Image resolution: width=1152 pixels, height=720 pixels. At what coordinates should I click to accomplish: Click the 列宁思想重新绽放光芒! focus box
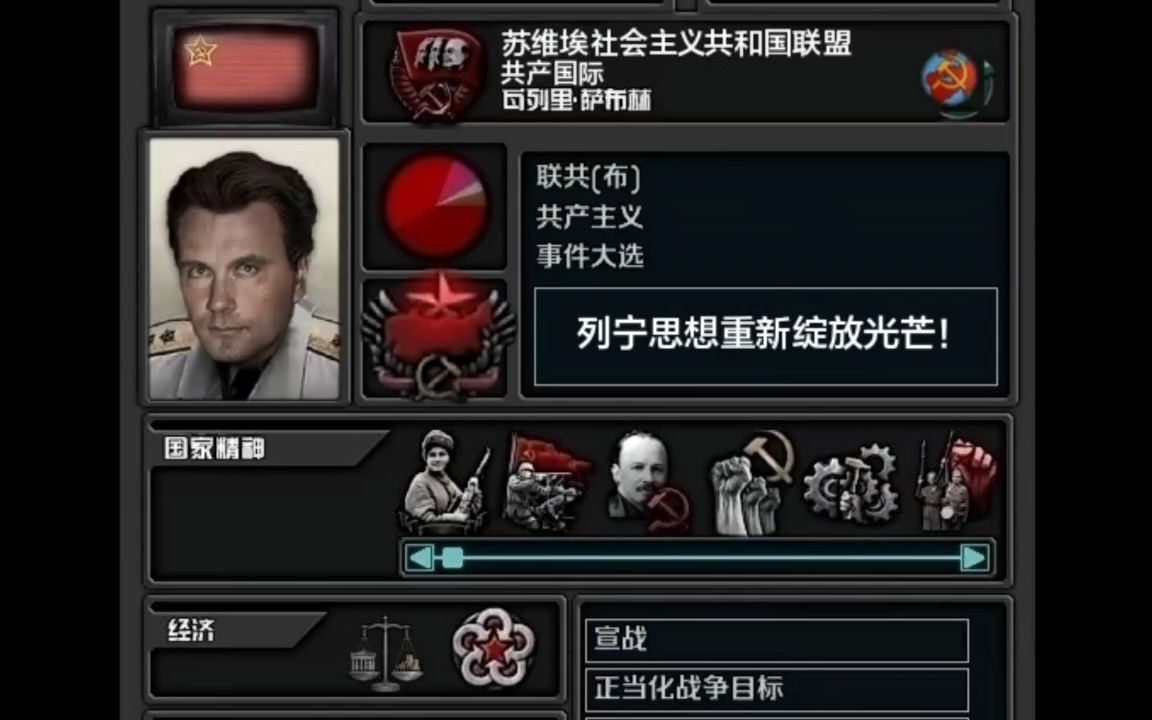(766, 336)
